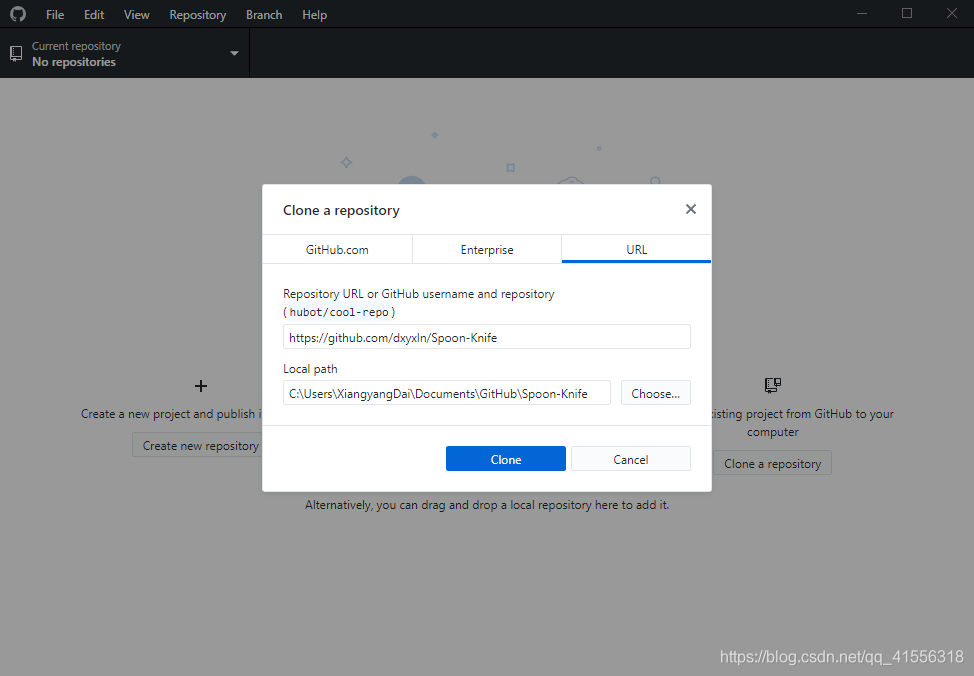Cancel the clone dialog

coord(630,459)
